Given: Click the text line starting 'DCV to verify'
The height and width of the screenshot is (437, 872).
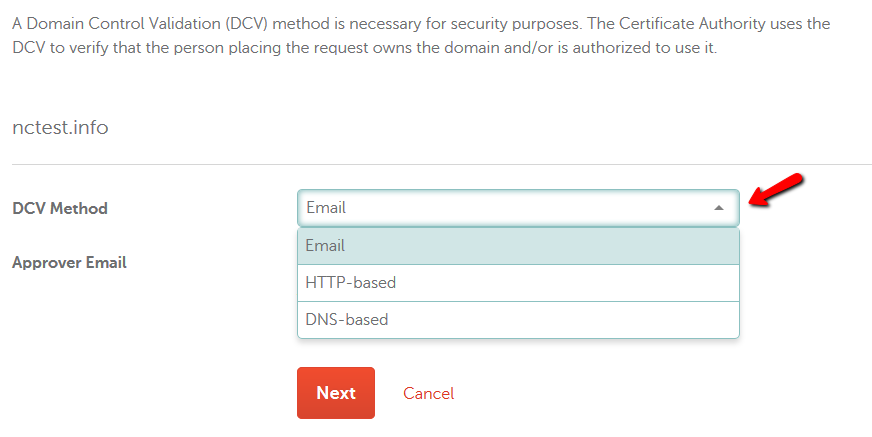Looking at the screenshot, I should (365, 48).
